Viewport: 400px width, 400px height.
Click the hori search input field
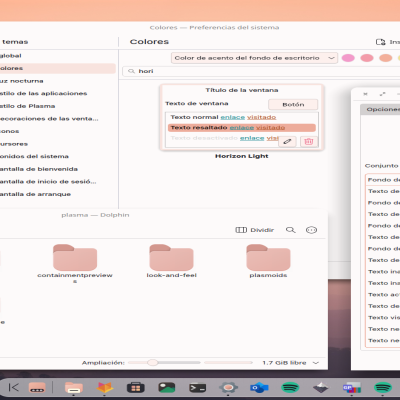(261, 71)
